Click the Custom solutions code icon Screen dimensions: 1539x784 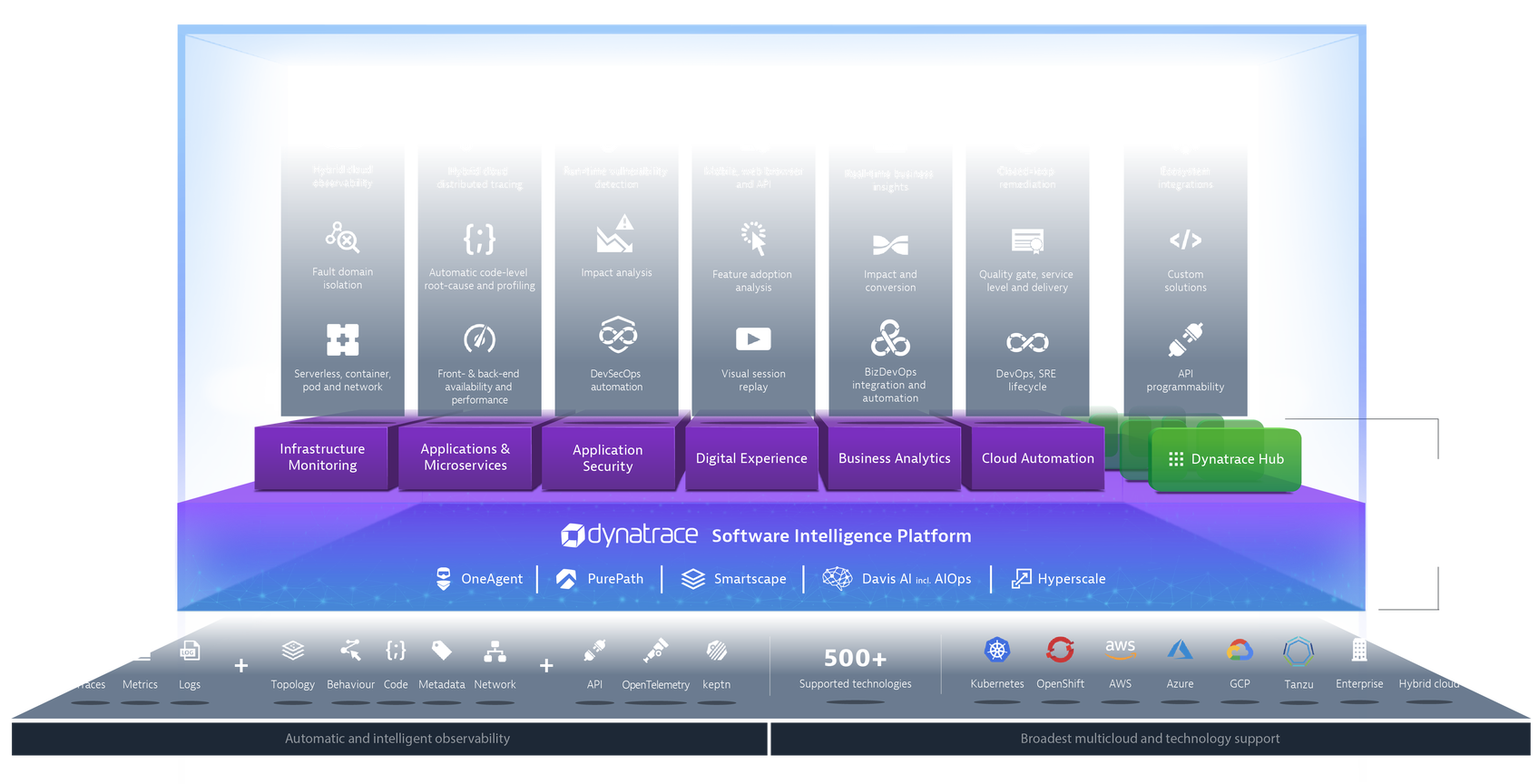(1185, 240)
